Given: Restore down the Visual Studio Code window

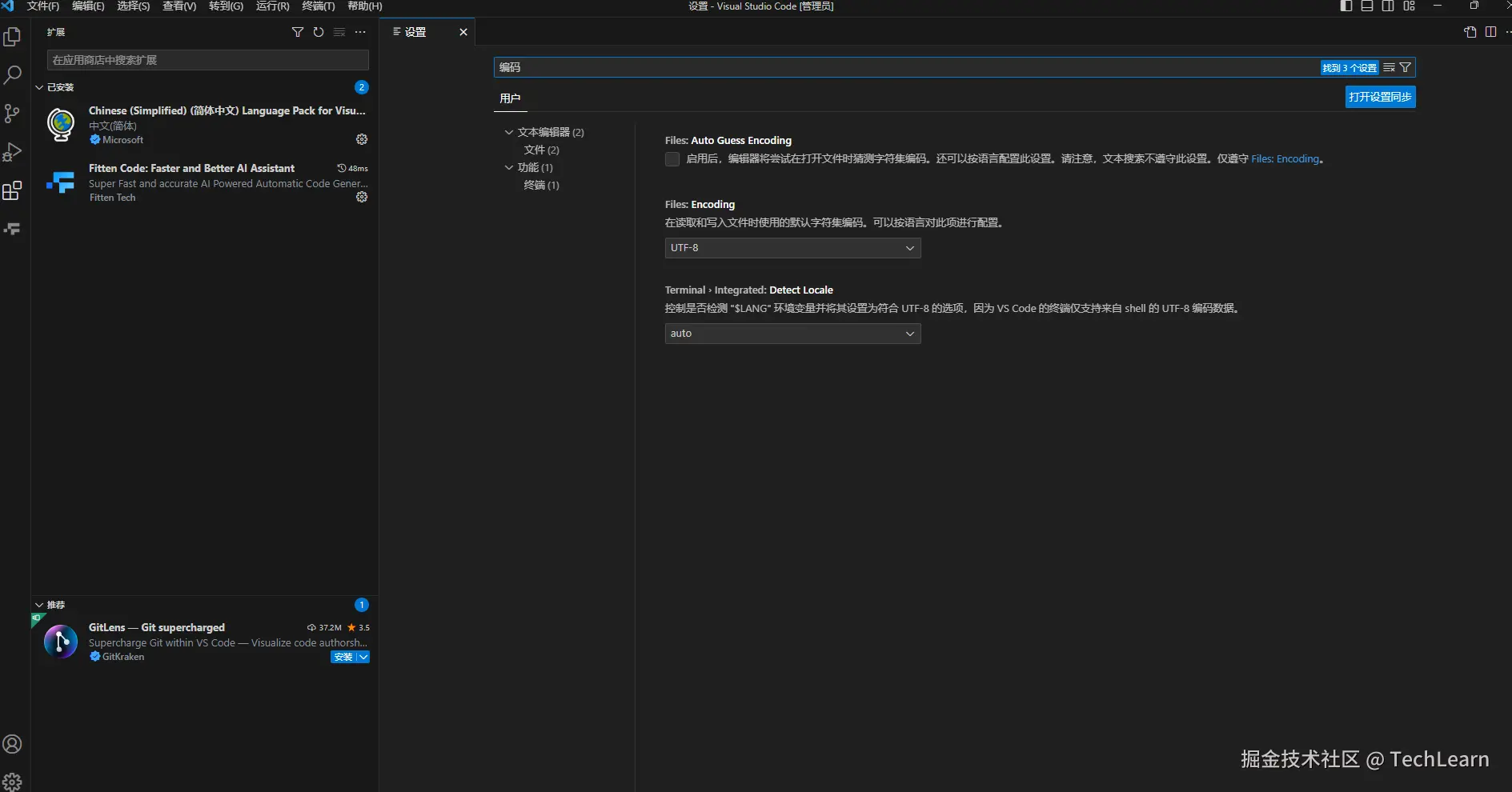Looking at the screenshot, I should (1474, 6).
